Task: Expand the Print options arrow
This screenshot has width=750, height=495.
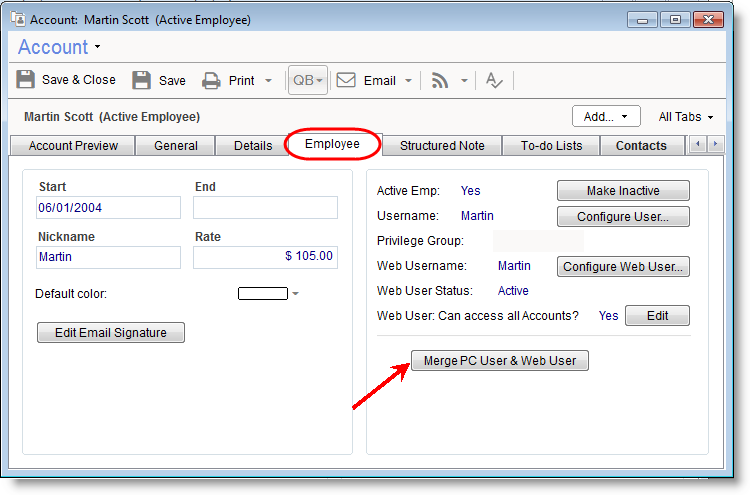Action: [x=268, y=81]
